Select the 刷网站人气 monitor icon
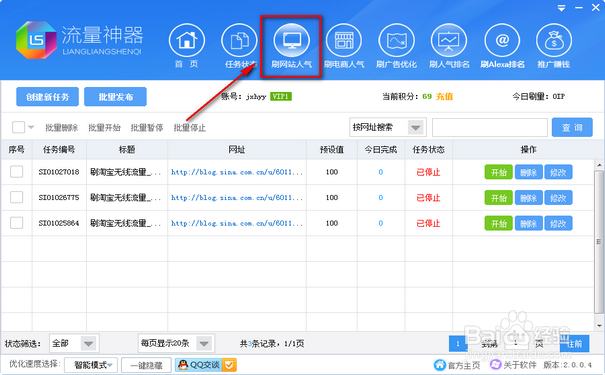The height and width of the screenshot is (375, 605). pyautogui.click(x=291, y=41)
